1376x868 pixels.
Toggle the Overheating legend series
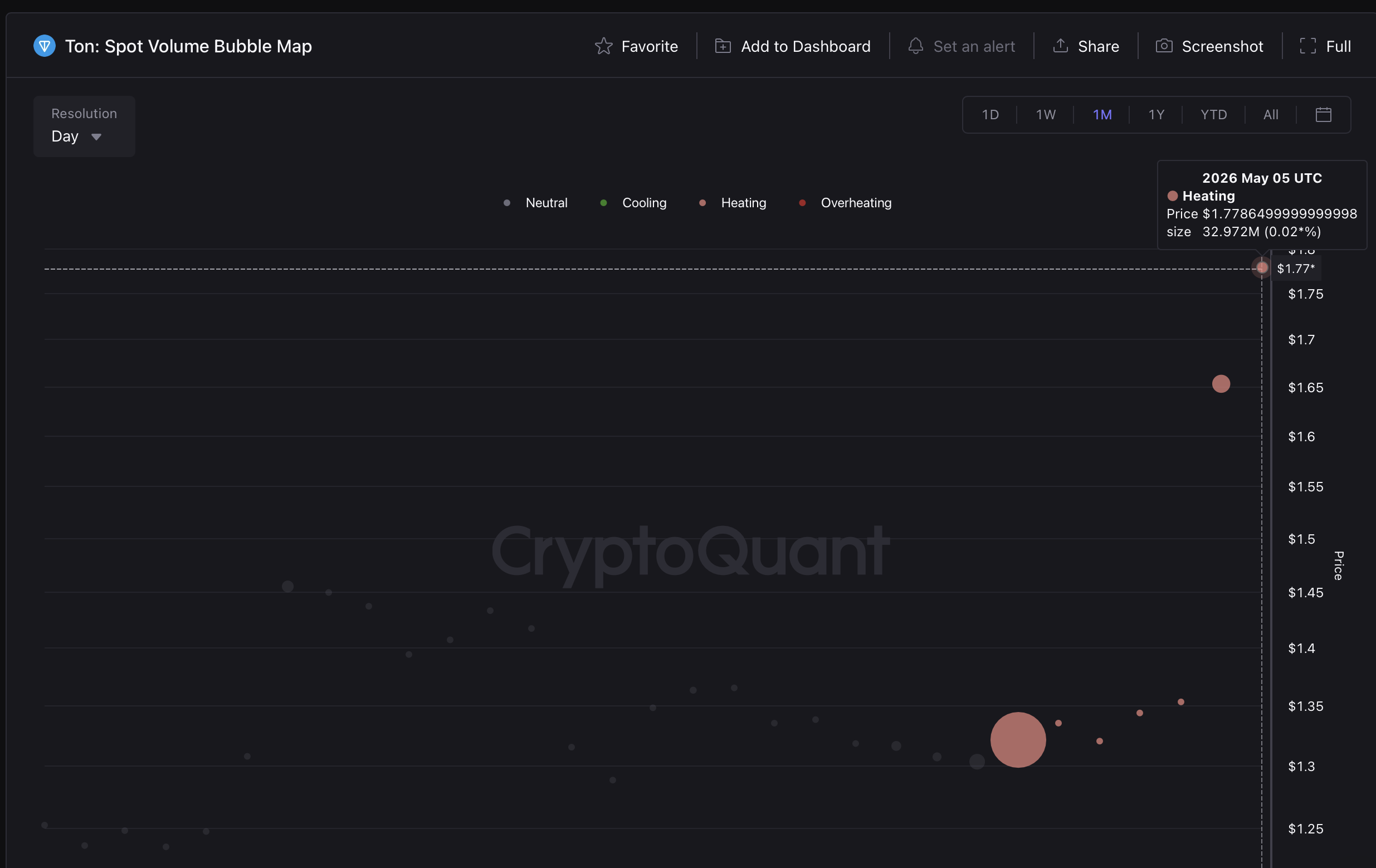845,203
